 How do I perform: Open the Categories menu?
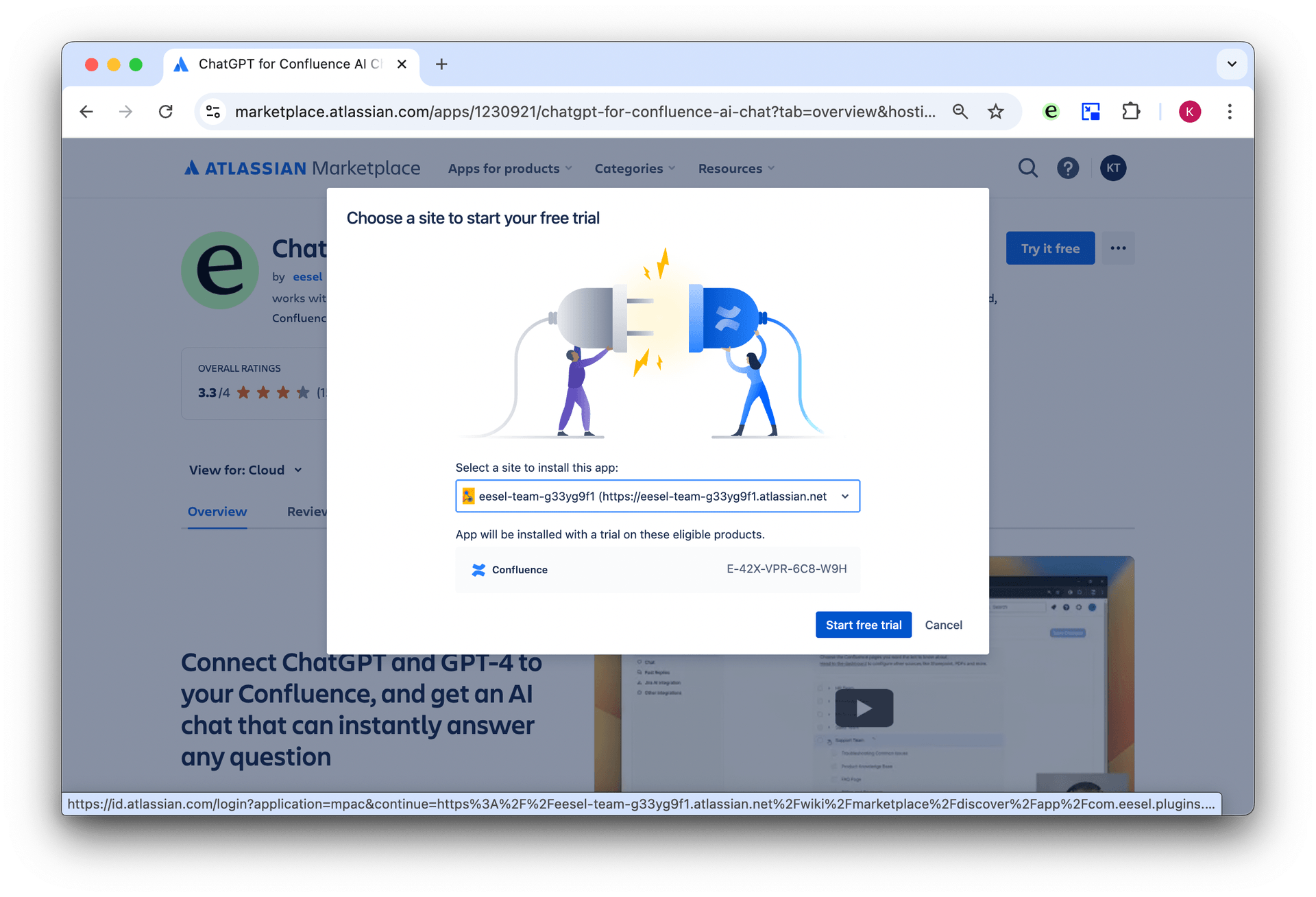[x=635, y=169]
